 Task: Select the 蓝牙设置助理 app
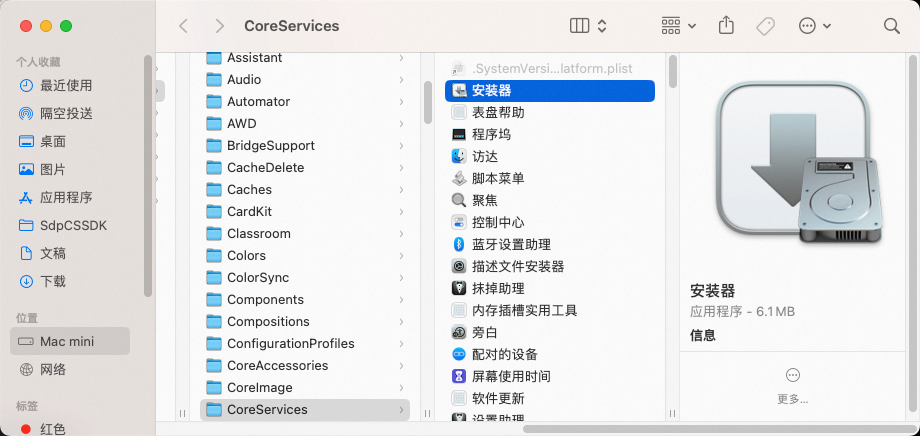pos(511,244)
